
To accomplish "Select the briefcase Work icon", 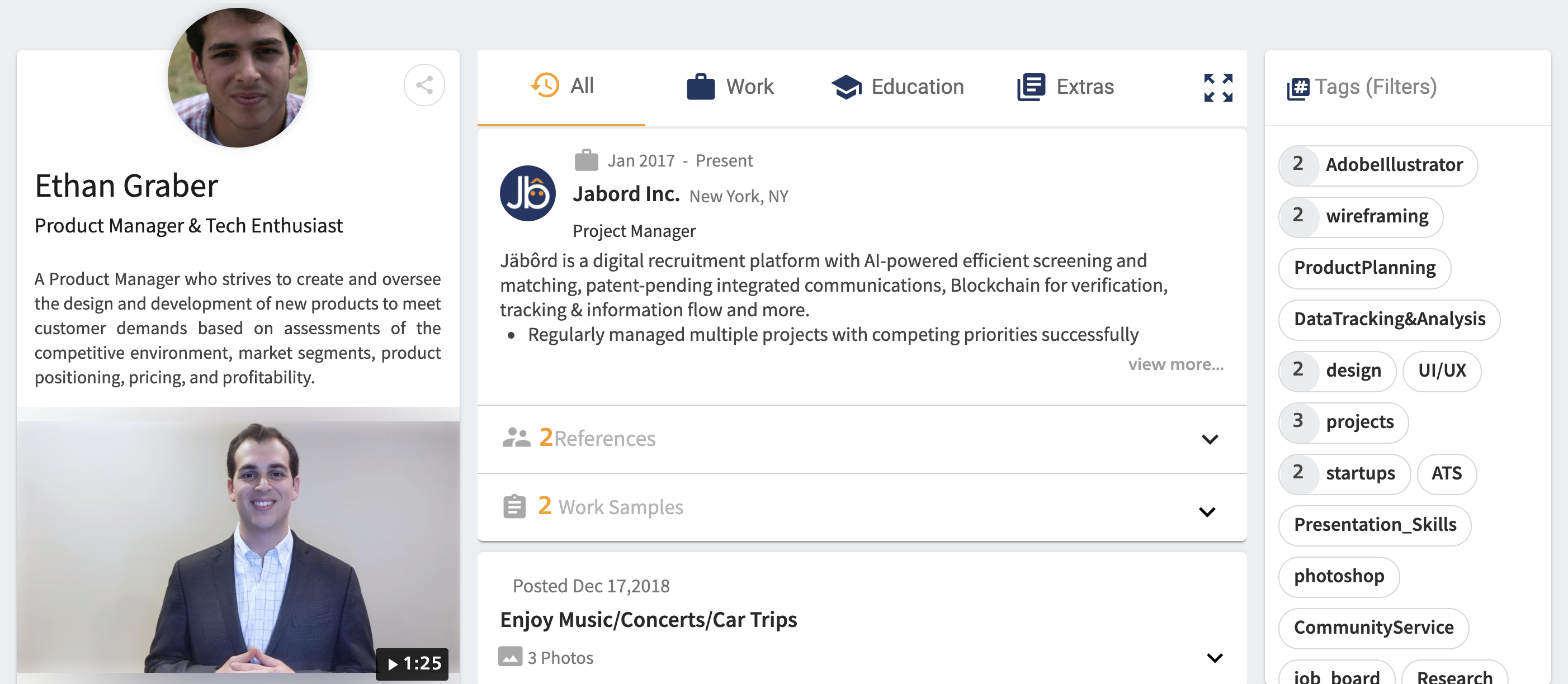I will 701,87.
